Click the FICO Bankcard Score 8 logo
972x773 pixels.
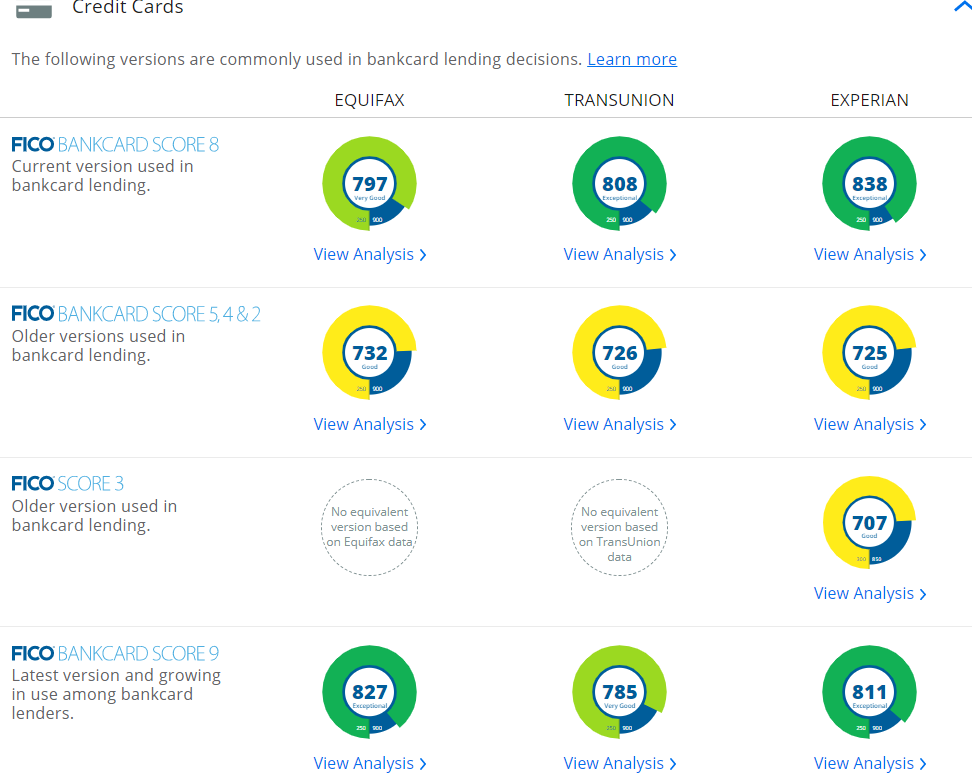click(x=114, y=144)
